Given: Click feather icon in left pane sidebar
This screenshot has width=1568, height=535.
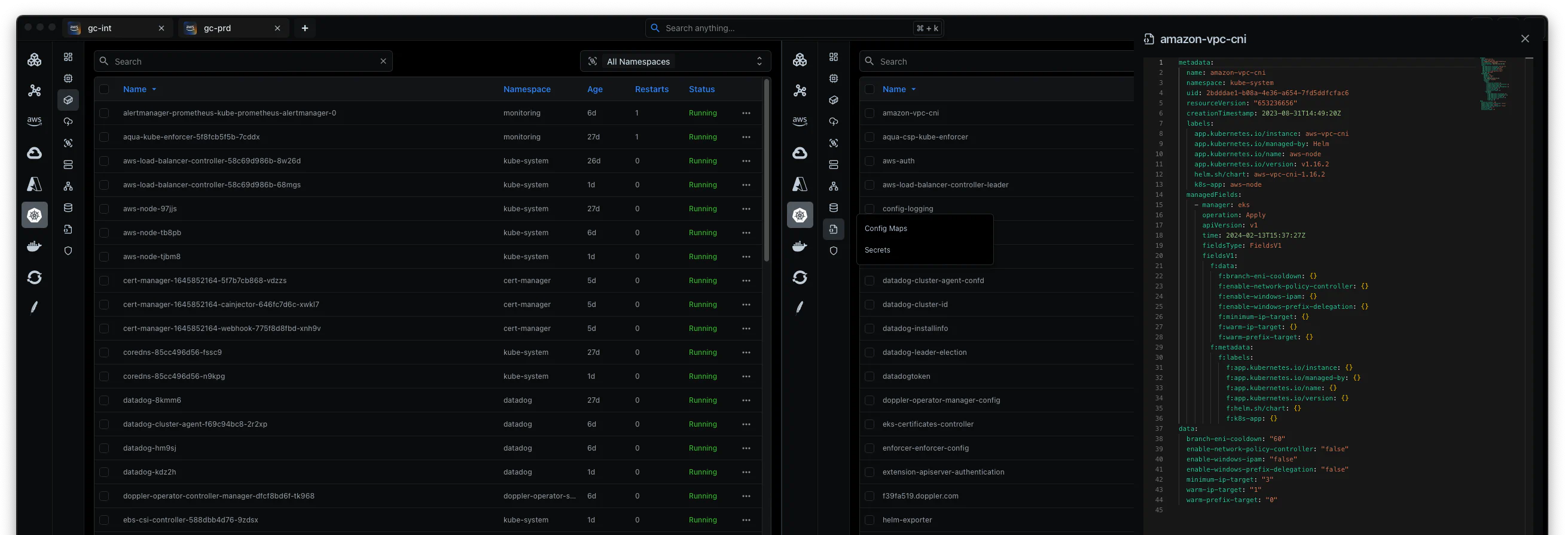Looking at the screenshot, I should coord(35,307).
